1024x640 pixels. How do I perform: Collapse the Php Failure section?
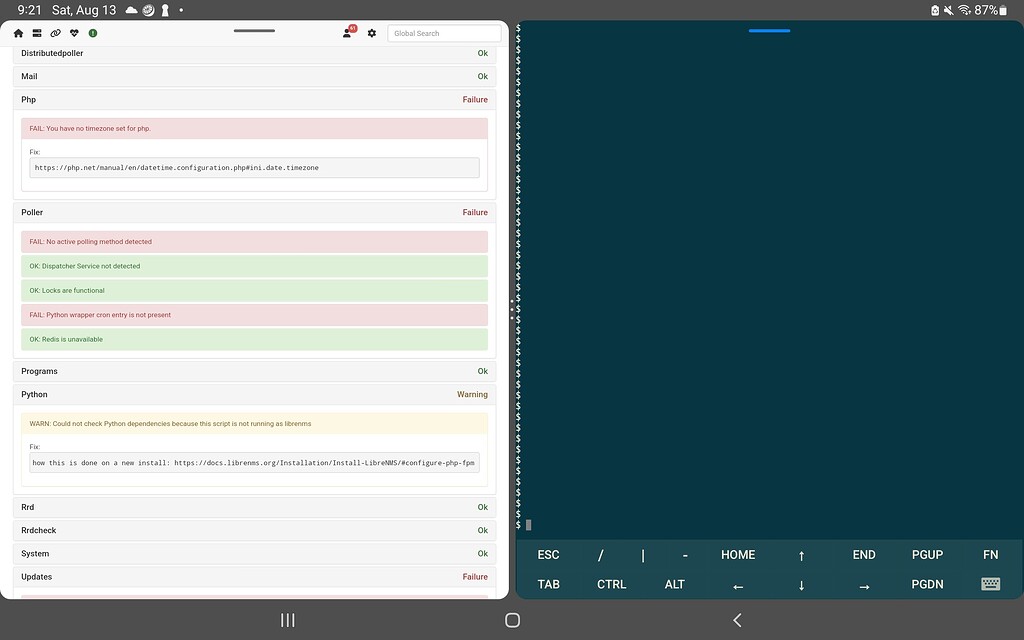[x=253, y=99]
